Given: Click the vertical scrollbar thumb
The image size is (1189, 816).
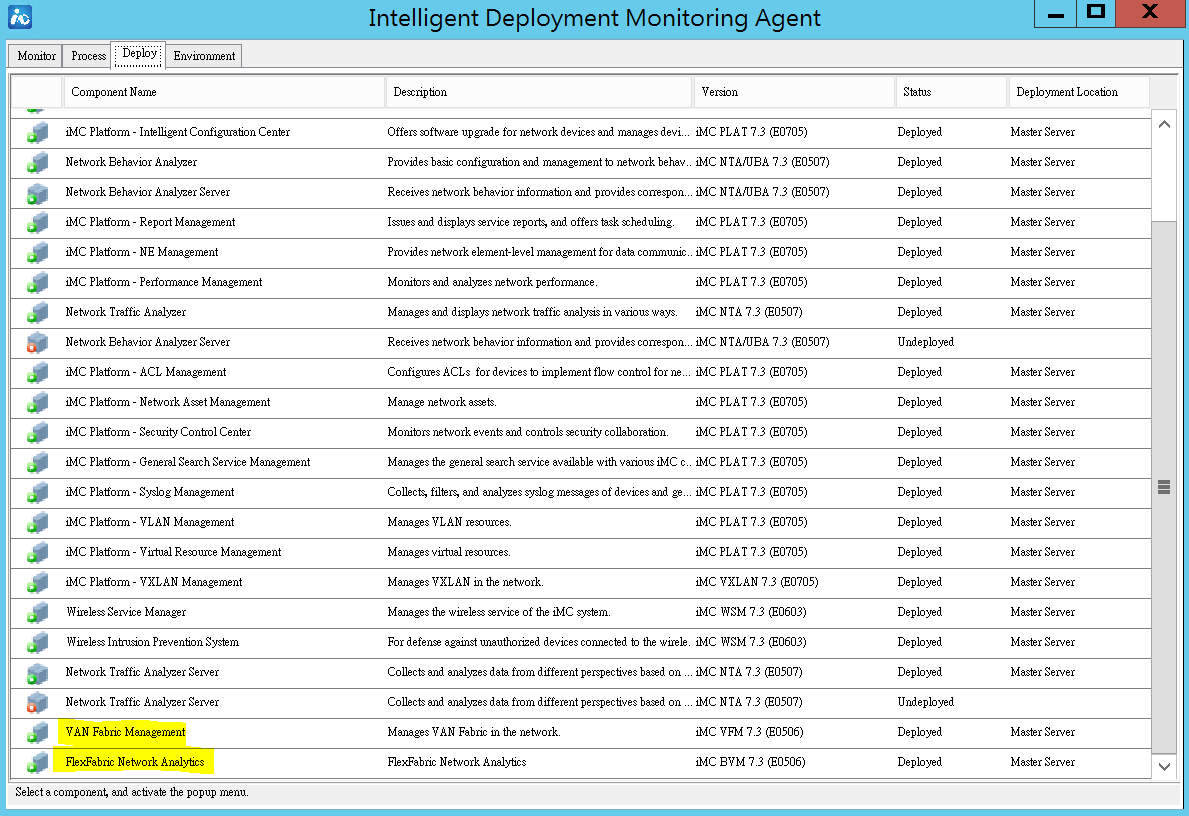Looking at the screenshot, I should click(x=1164, y=487).
